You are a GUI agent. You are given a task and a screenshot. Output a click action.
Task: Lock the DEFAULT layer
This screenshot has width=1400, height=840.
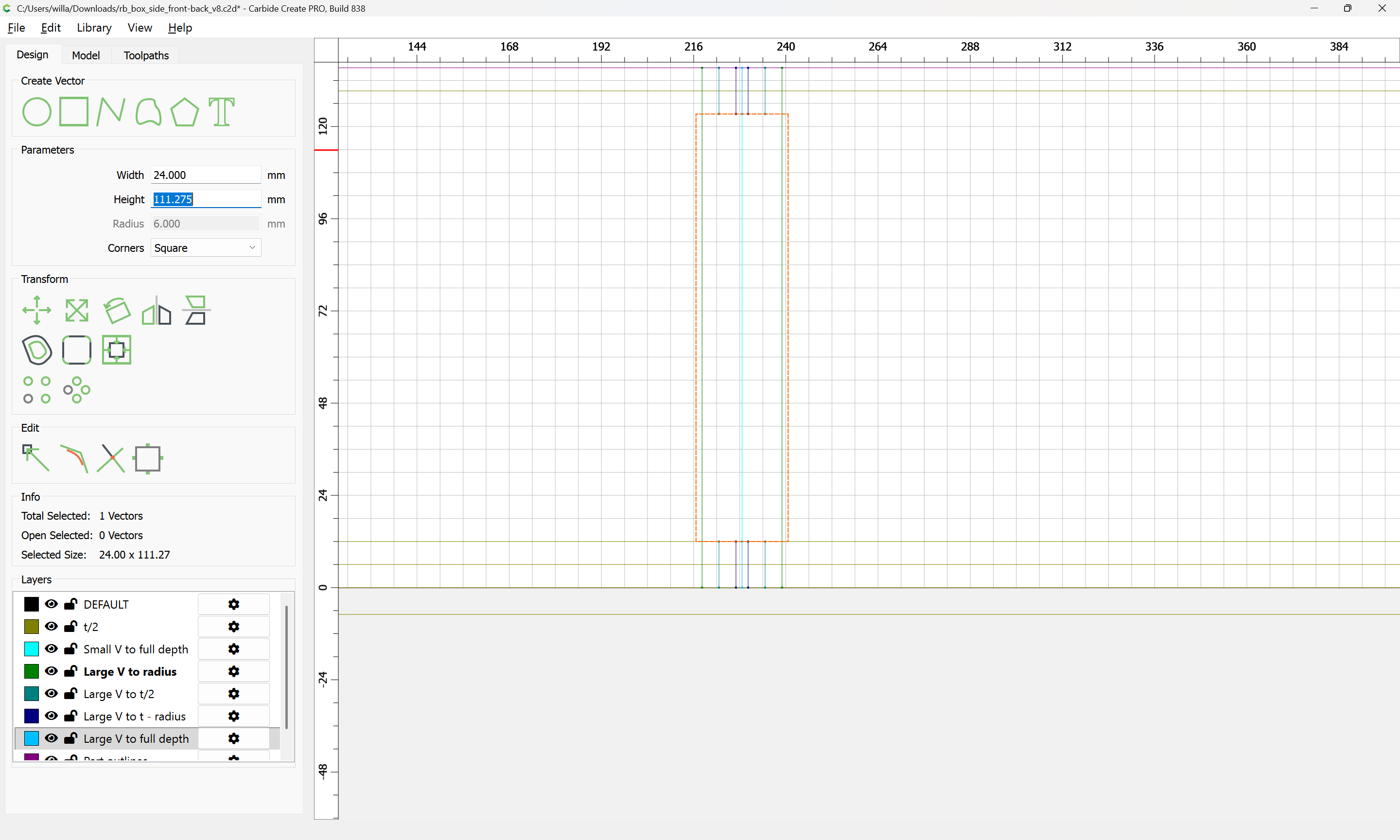point(70,604)
